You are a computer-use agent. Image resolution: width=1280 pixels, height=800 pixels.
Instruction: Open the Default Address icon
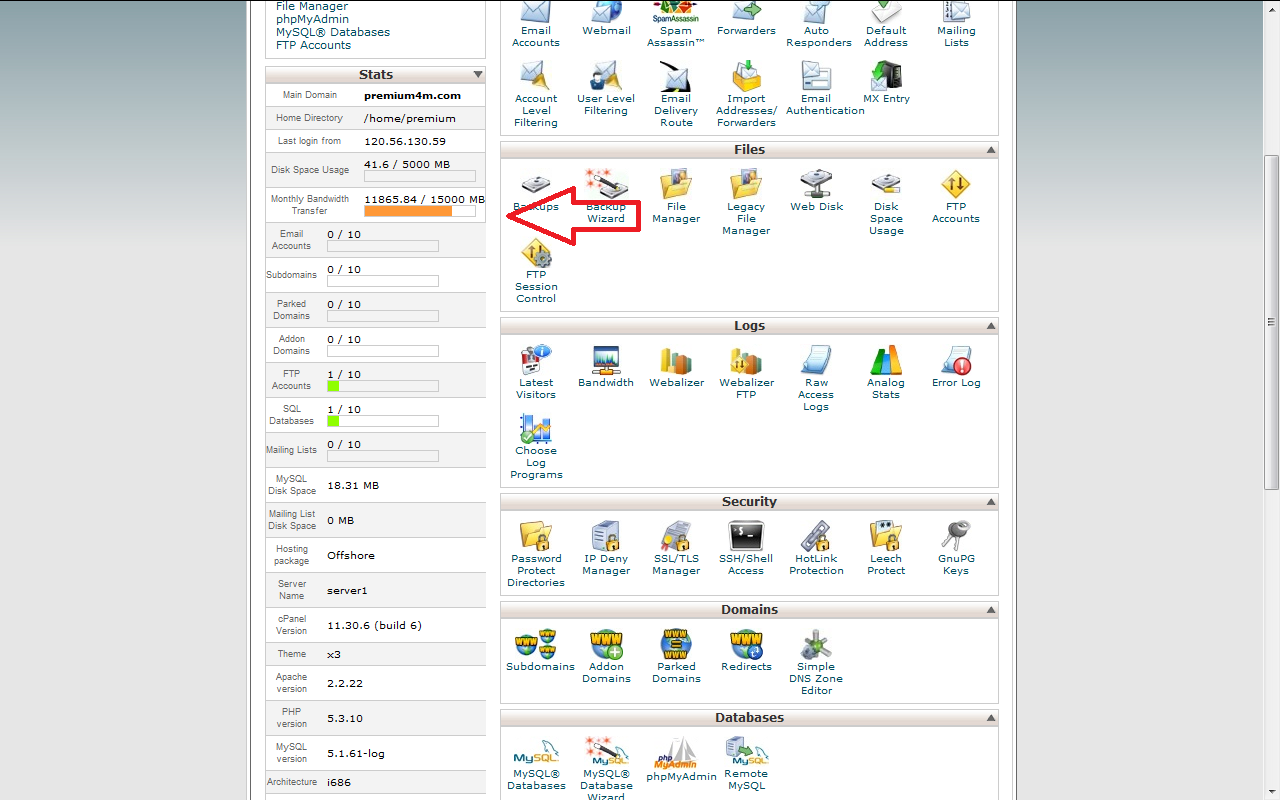pos(886,12)
